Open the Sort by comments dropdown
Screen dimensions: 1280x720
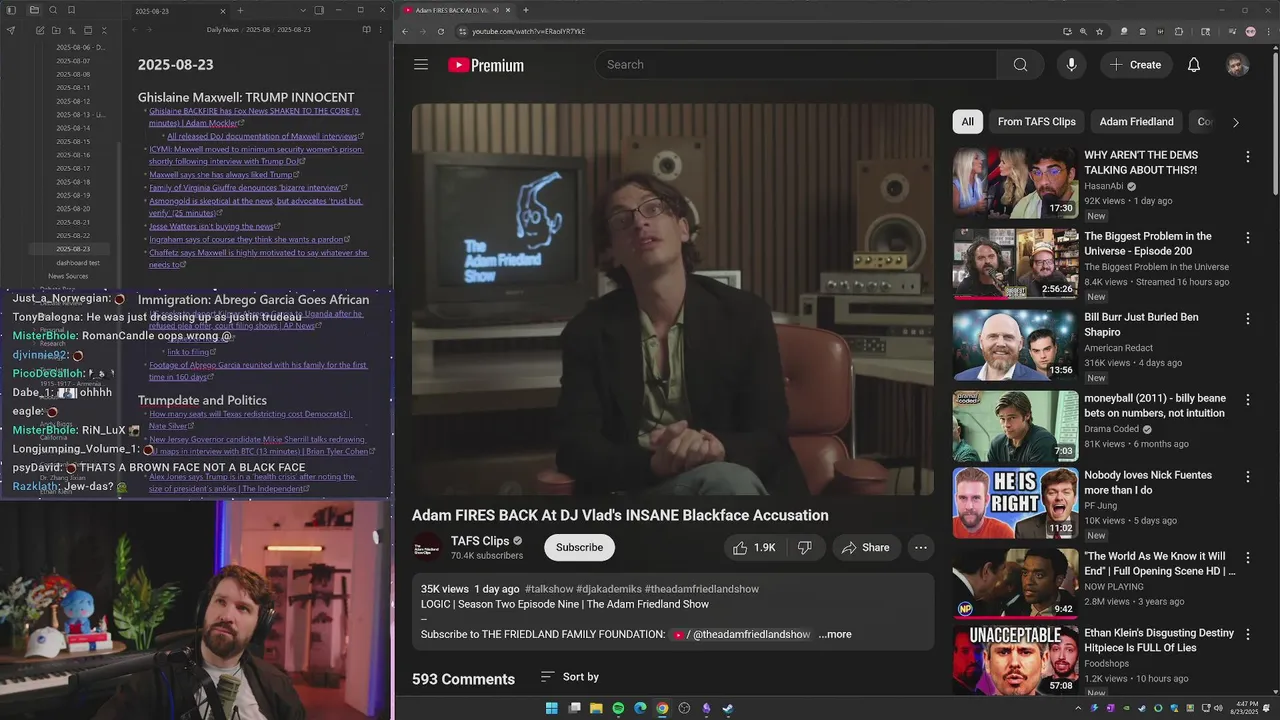click(570, 677)
